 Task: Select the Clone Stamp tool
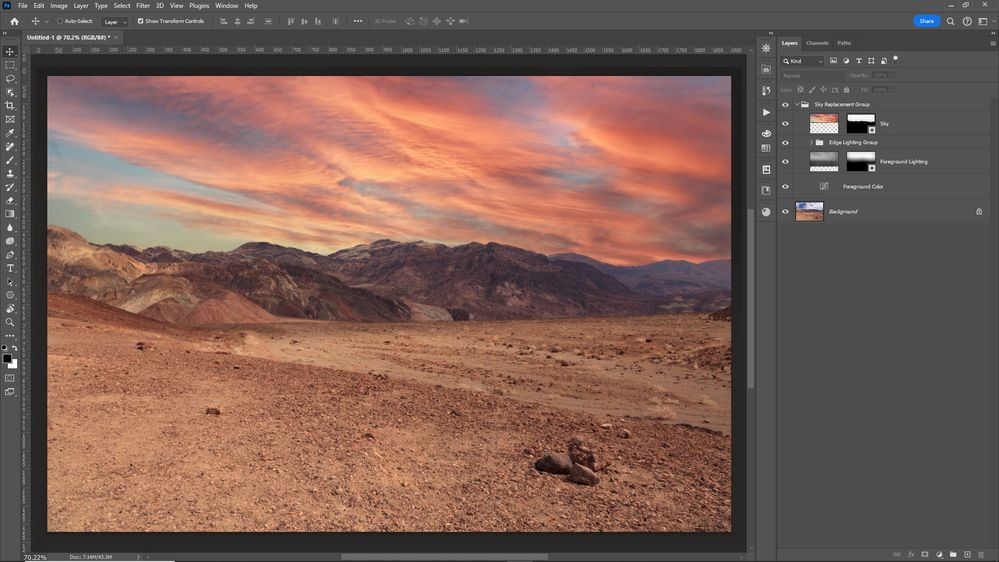[x=10, y=173]
